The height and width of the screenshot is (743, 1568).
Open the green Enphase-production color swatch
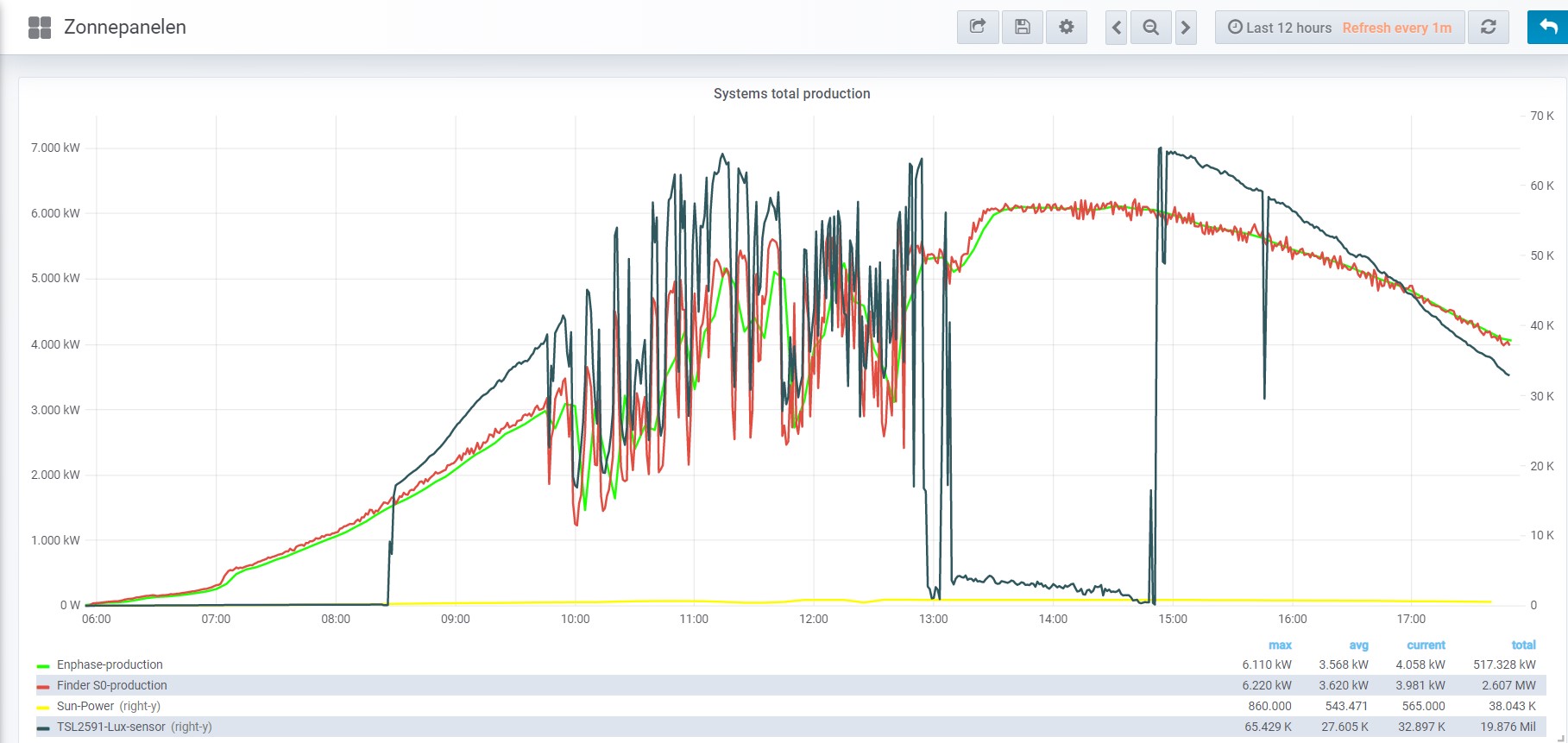coord(43,666)
